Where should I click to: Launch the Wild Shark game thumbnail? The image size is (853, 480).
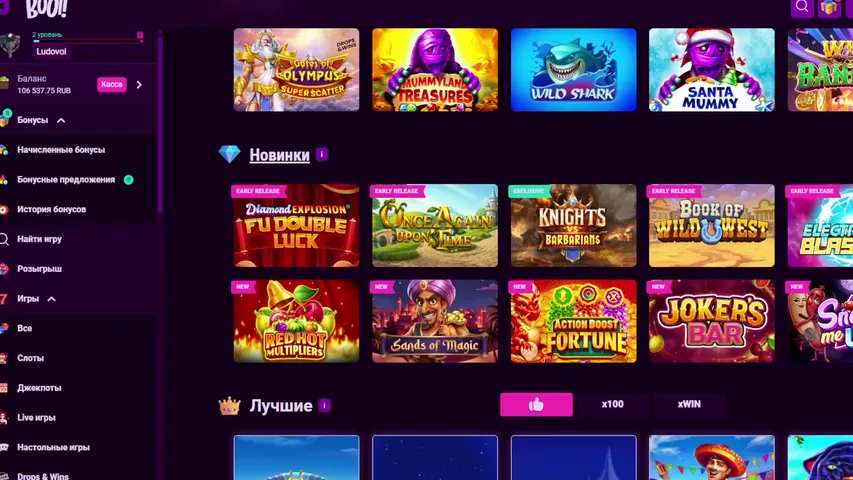coord(573,70)
